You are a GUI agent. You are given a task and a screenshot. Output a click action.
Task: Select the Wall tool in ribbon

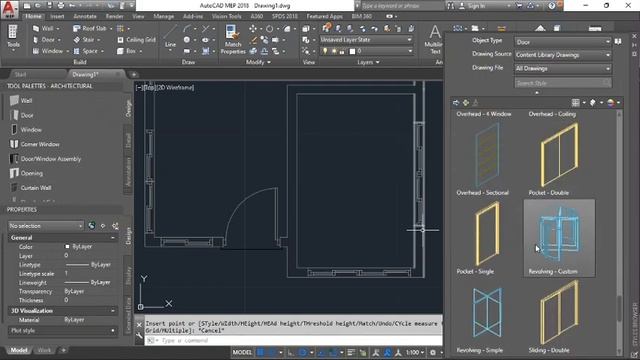44,29
